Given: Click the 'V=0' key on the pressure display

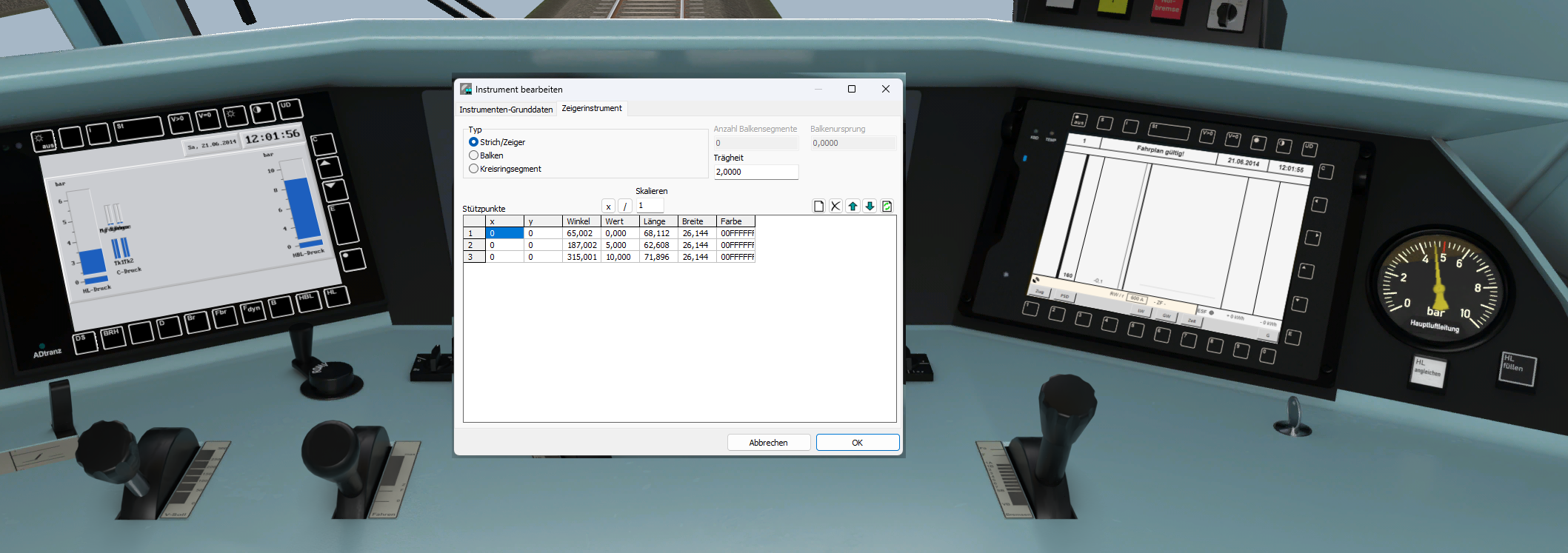Looking at the screenshot, I should [x=208, y=118].
